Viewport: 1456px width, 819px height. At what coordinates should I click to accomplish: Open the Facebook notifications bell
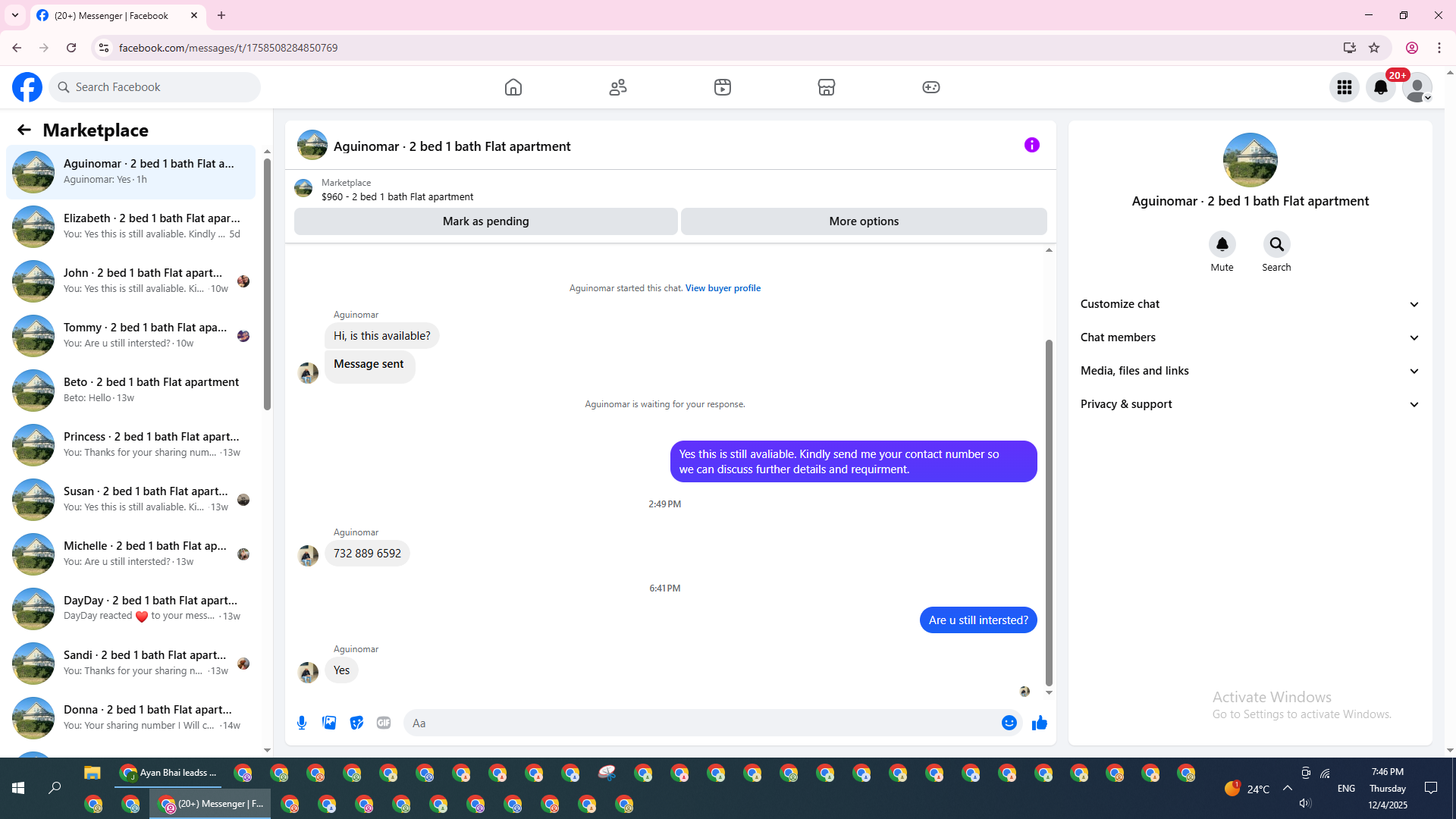[x=1380, y=87]
